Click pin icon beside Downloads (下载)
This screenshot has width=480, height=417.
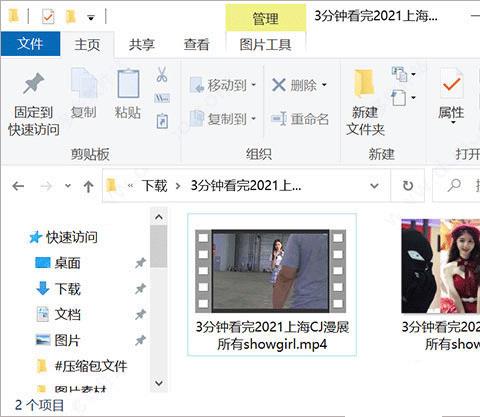click(140, 289)
